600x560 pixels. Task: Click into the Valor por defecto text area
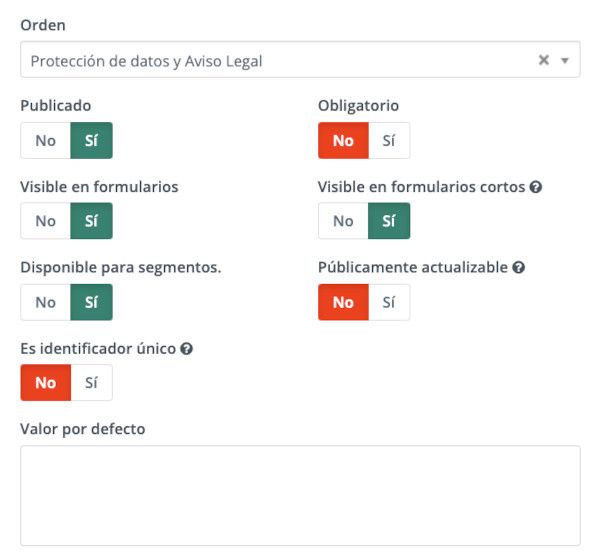click(x=300, y=495)
